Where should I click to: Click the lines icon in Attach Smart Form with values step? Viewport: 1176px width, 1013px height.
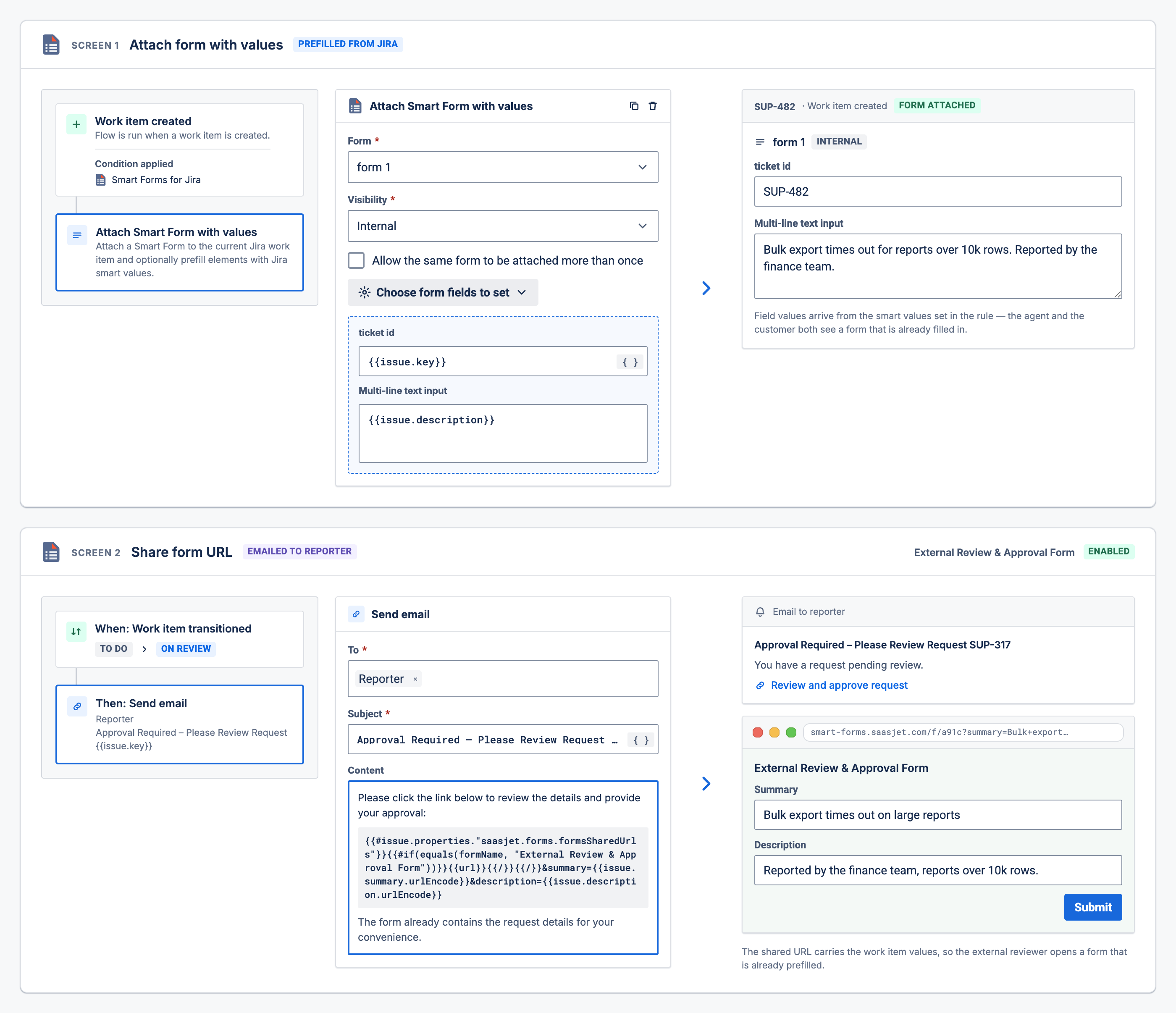coord(77,236)
